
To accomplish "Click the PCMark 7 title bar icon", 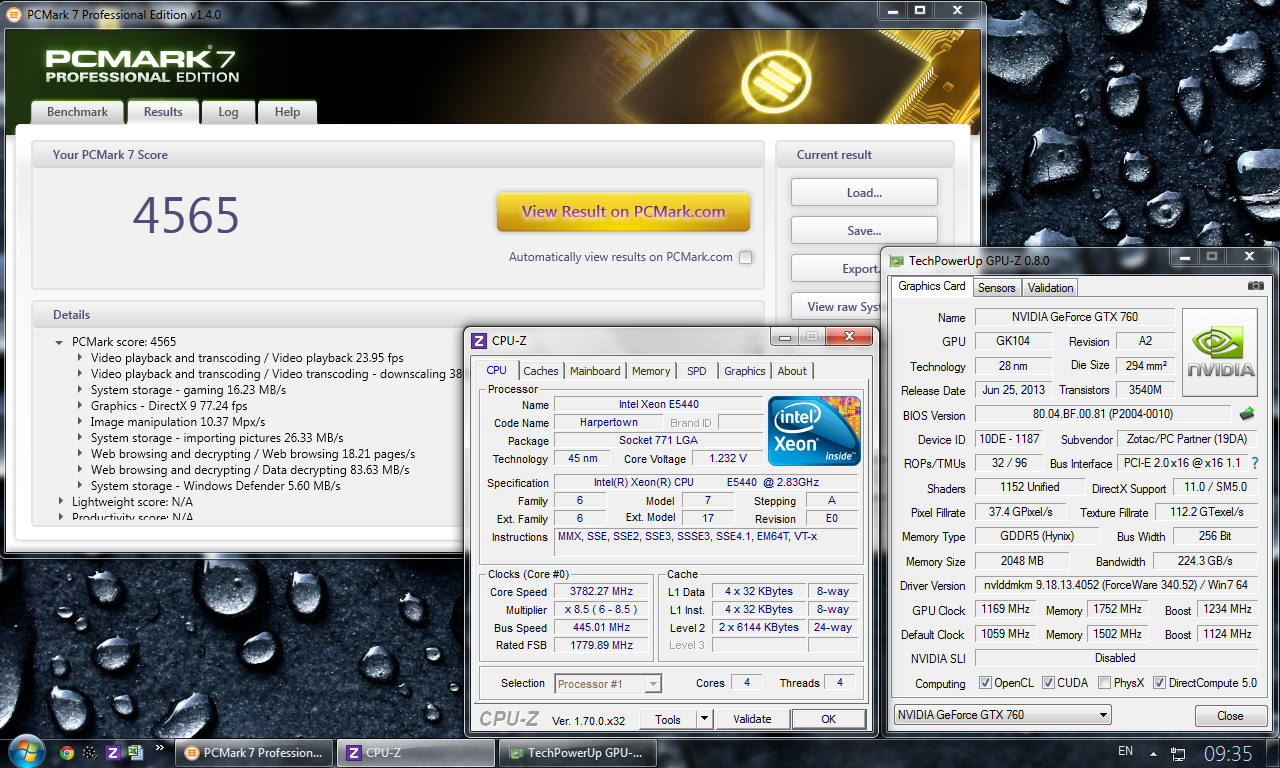I will click(13, 15).
